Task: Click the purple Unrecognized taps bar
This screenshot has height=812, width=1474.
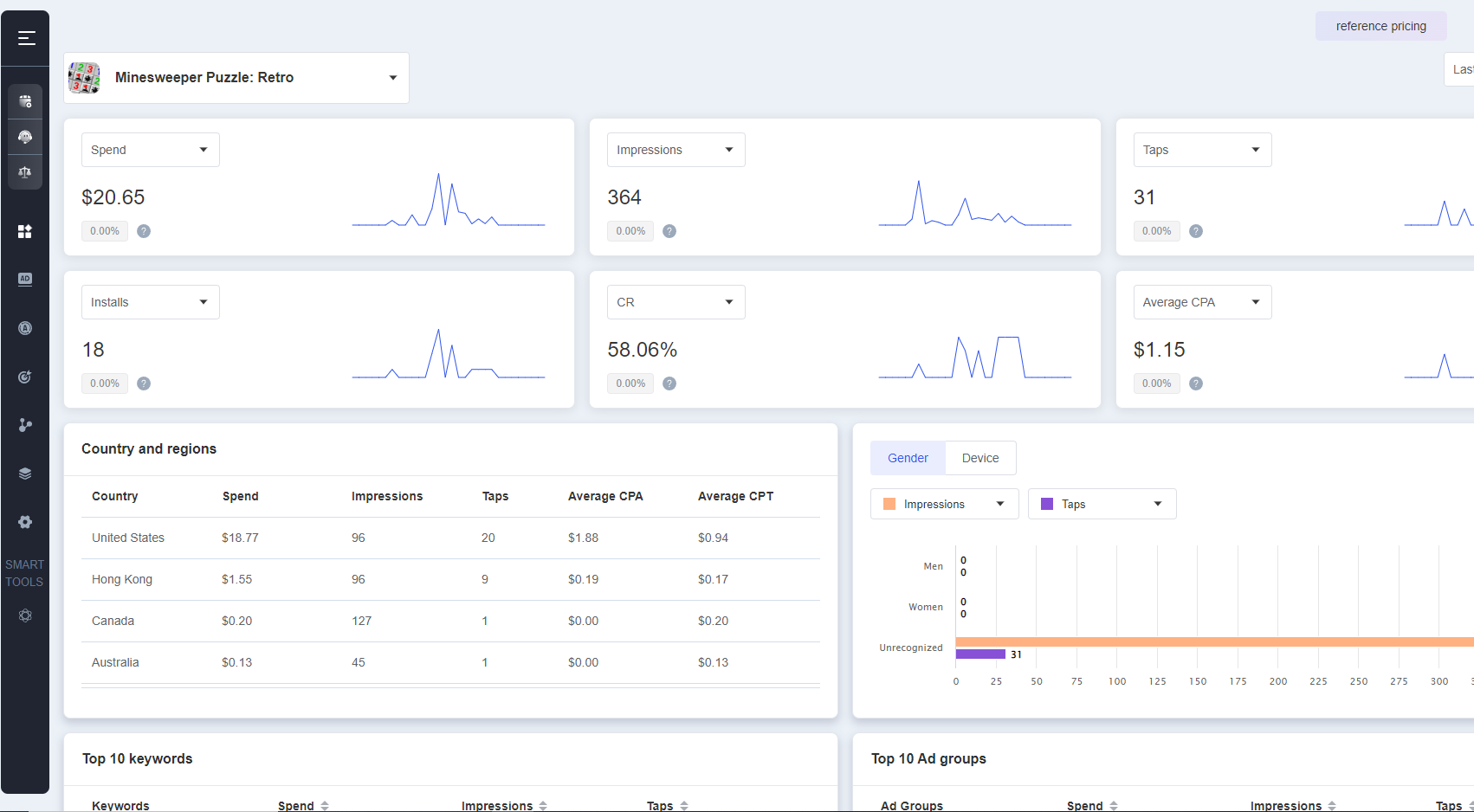Action: click(x=980, y=654)
